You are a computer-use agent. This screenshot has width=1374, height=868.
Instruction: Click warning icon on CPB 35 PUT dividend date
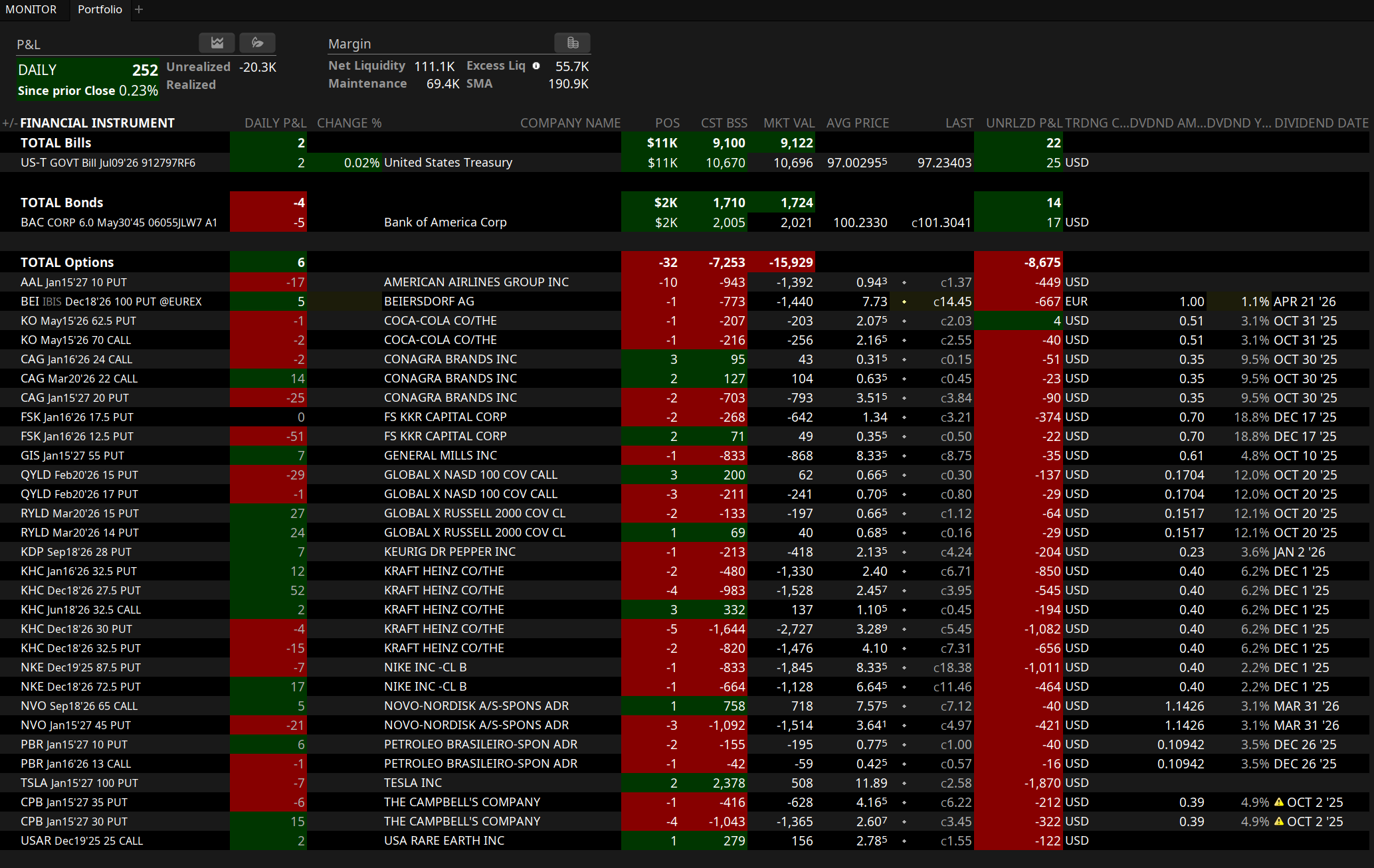(1278, 802)
